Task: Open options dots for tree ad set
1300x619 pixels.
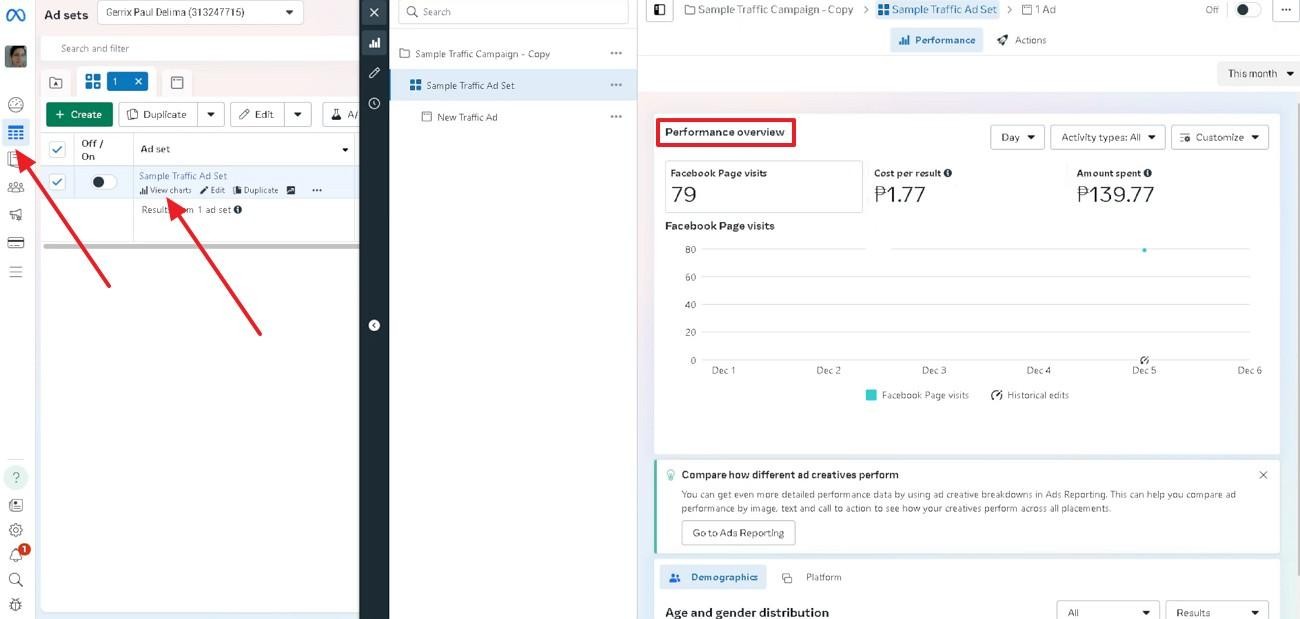Action: coord(616,85)
